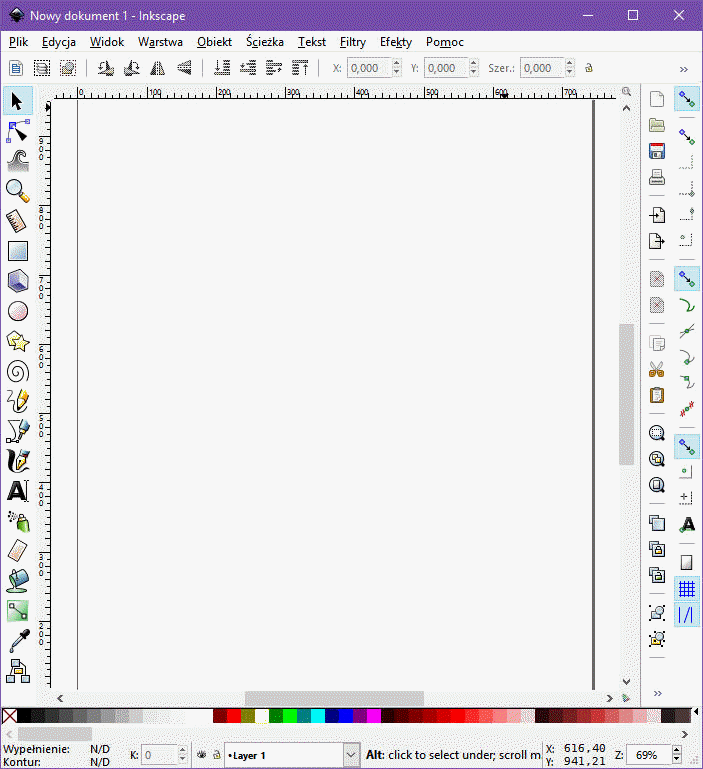Choose the Spiral tool

18,372
